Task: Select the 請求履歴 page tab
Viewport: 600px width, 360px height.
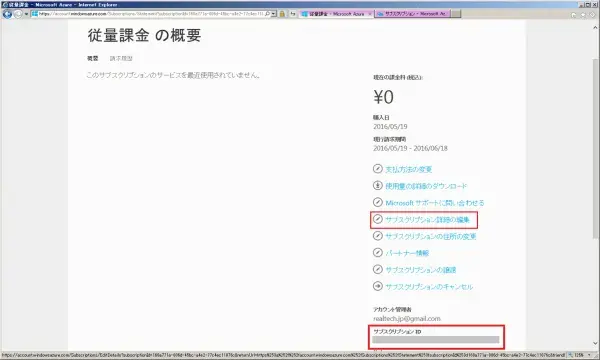Action: (x=121, y=59)
